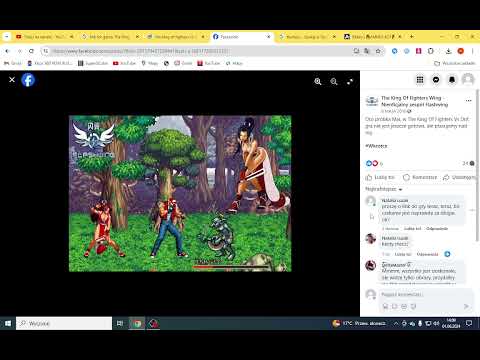Screen dimensions: 480x360
Task: Click the blue reaction icon on the second comment
Action: tap(447, 254)
